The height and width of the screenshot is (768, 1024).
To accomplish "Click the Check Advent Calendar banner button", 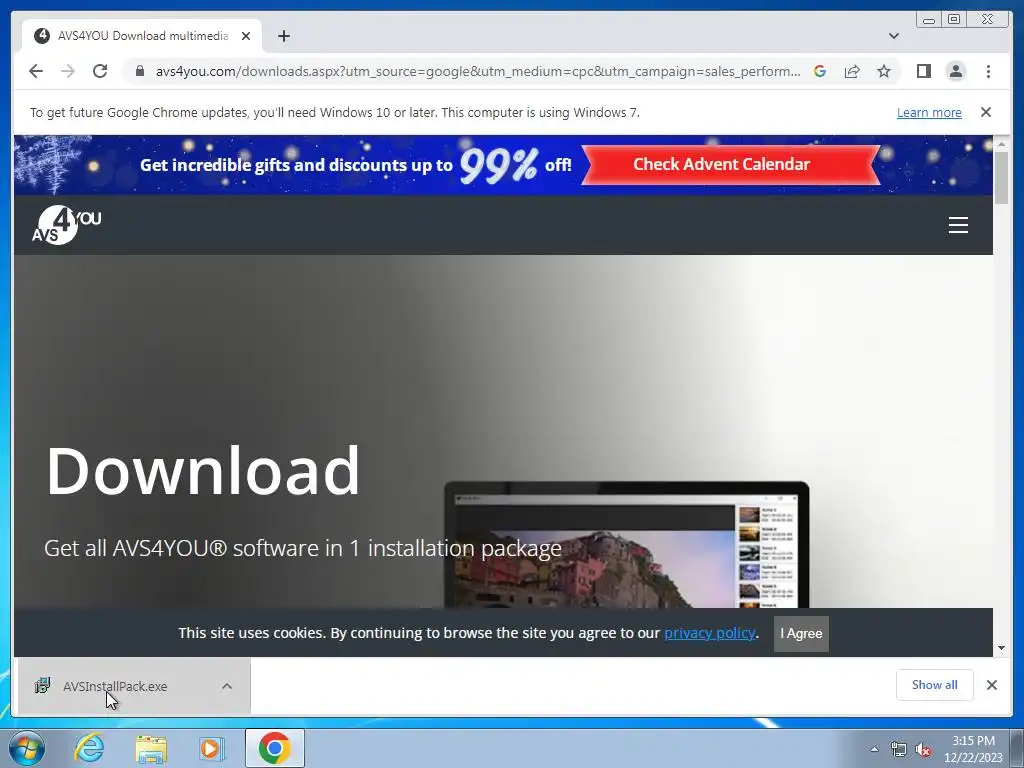I will coord(730,165).
